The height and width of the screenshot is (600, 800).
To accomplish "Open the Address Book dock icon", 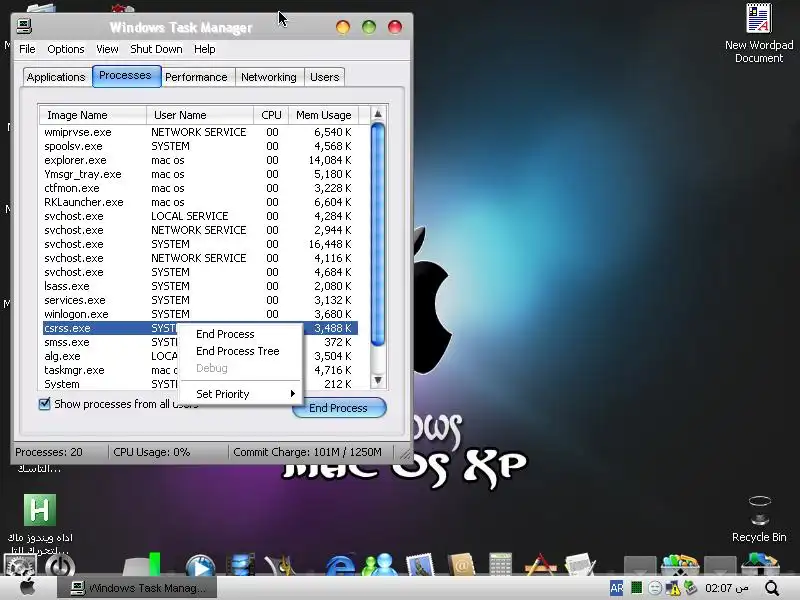I will click(x=461, y=565).
